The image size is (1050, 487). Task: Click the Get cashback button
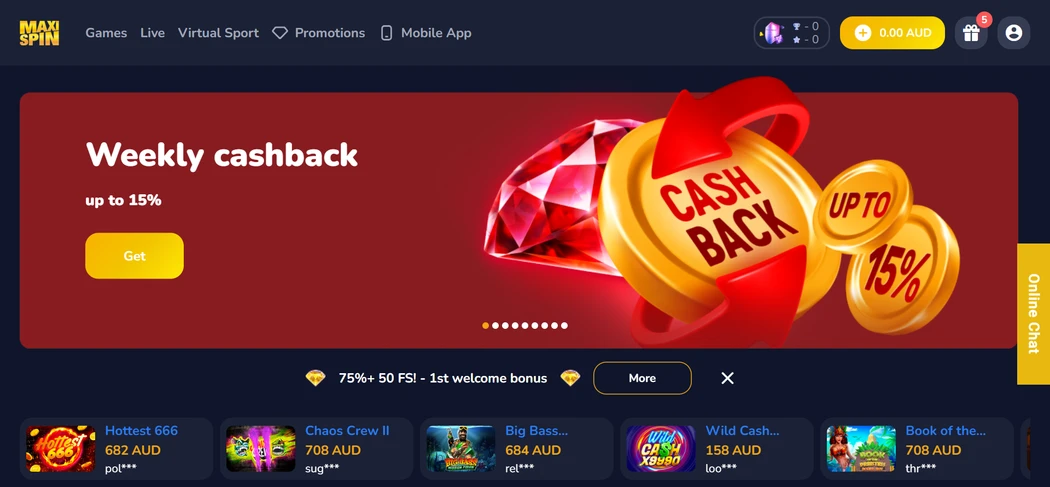click(135, 256)
